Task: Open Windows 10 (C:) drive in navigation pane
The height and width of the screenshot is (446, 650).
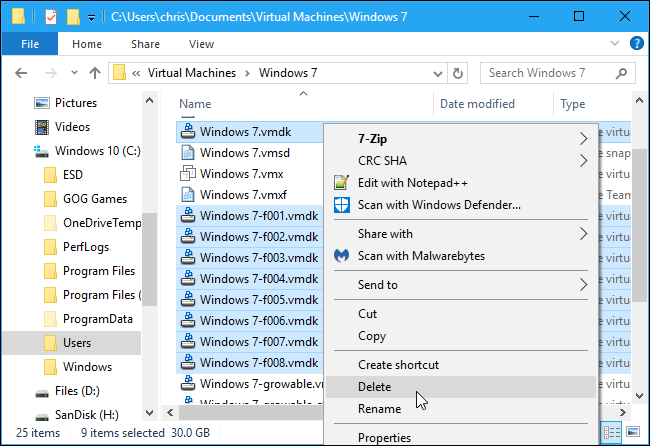Action: coord(87,151)
